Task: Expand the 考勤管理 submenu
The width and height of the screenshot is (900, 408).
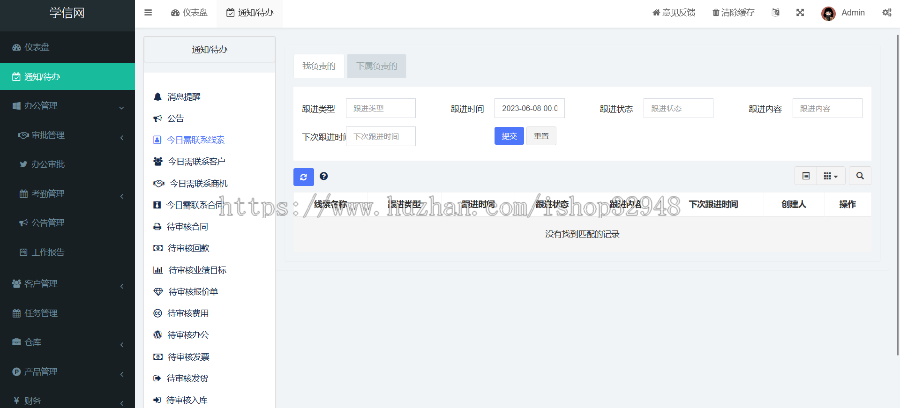Action: tap(67, 195)
